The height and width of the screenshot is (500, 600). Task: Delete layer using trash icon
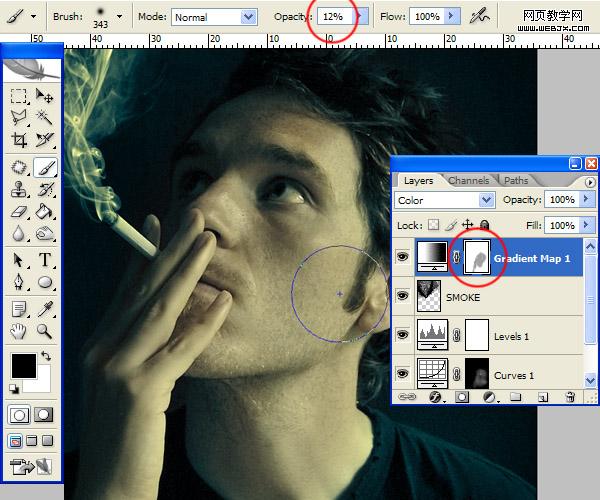click(x=571, y=397)
